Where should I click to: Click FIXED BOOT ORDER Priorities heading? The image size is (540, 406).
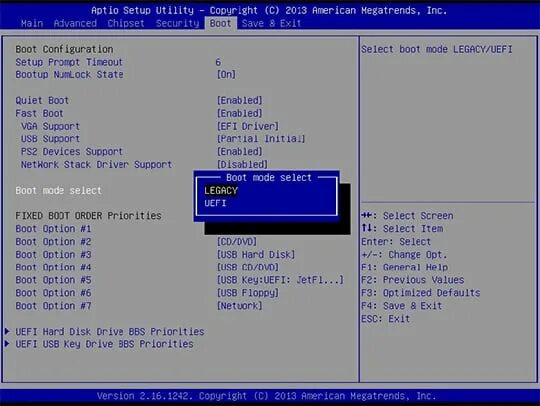pos(88,216)
